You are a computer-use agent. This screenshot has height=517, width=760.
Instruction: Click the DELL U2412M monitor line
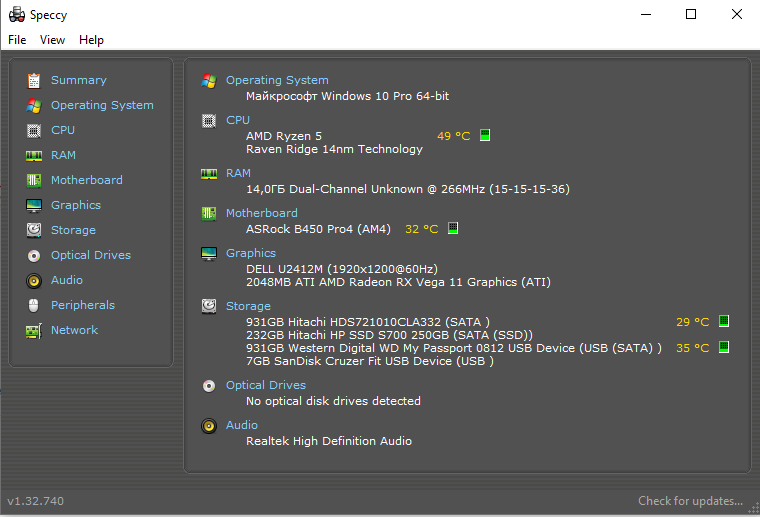[342, 269]
